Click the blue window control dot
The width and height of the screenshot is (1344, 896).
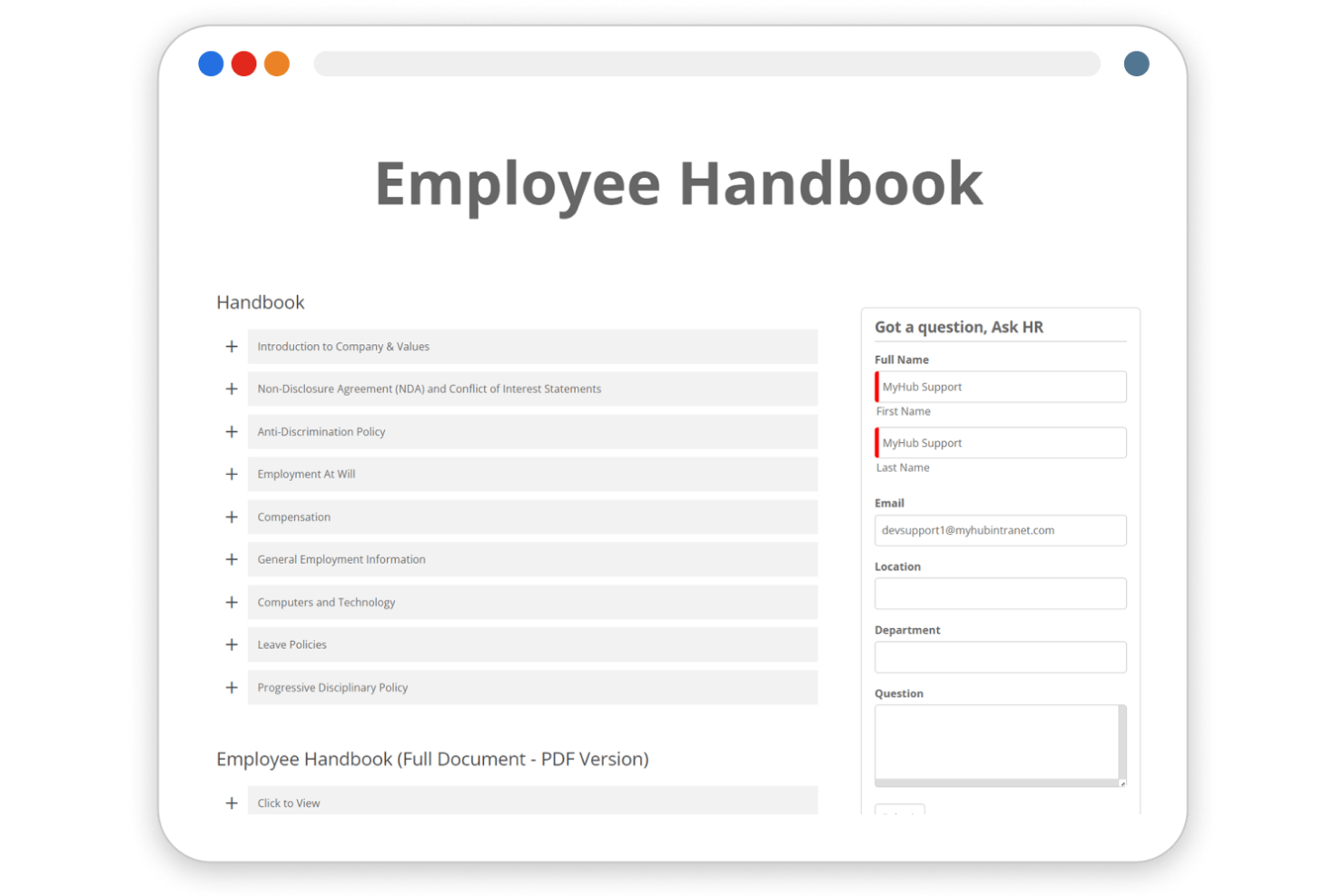211,64
